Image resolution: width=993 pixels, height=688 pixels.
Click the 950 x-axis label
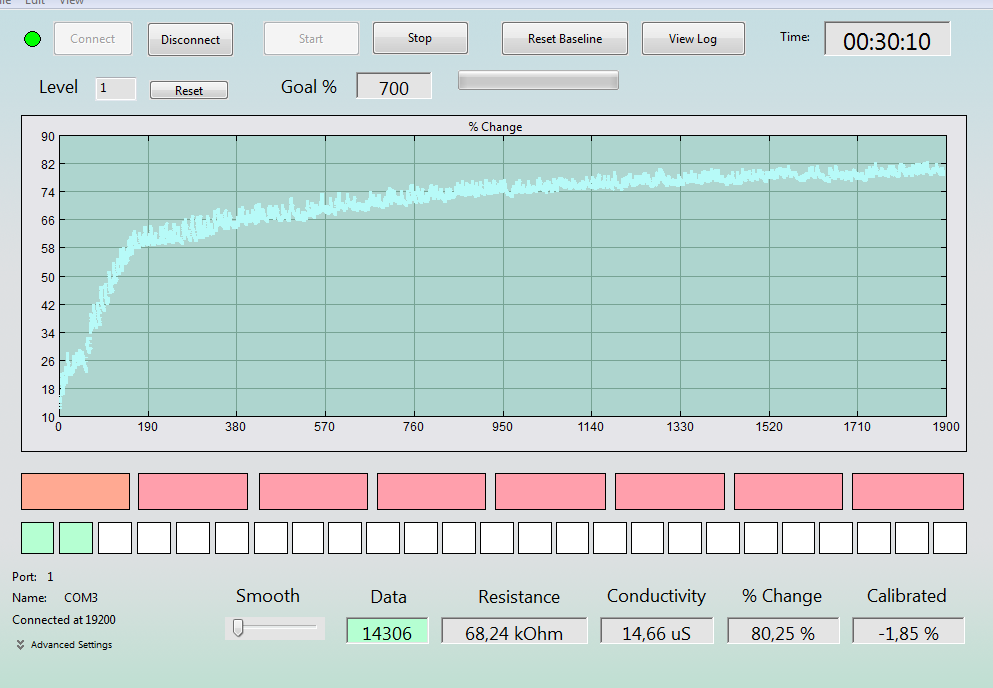pyautogui.click(x=502, y=427)
